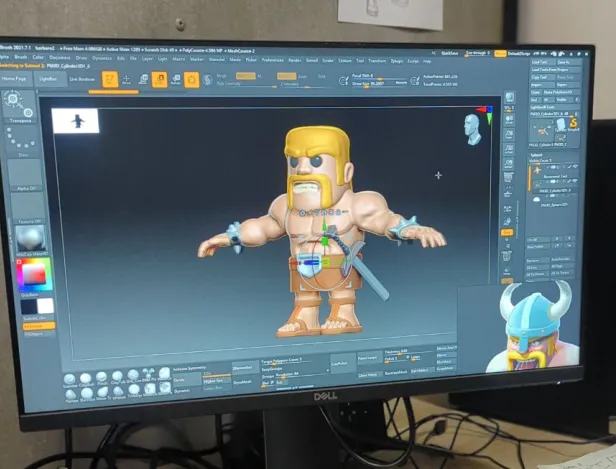
Task: Adjust the Focal Shift slider
Action: (x=380, y=76)
